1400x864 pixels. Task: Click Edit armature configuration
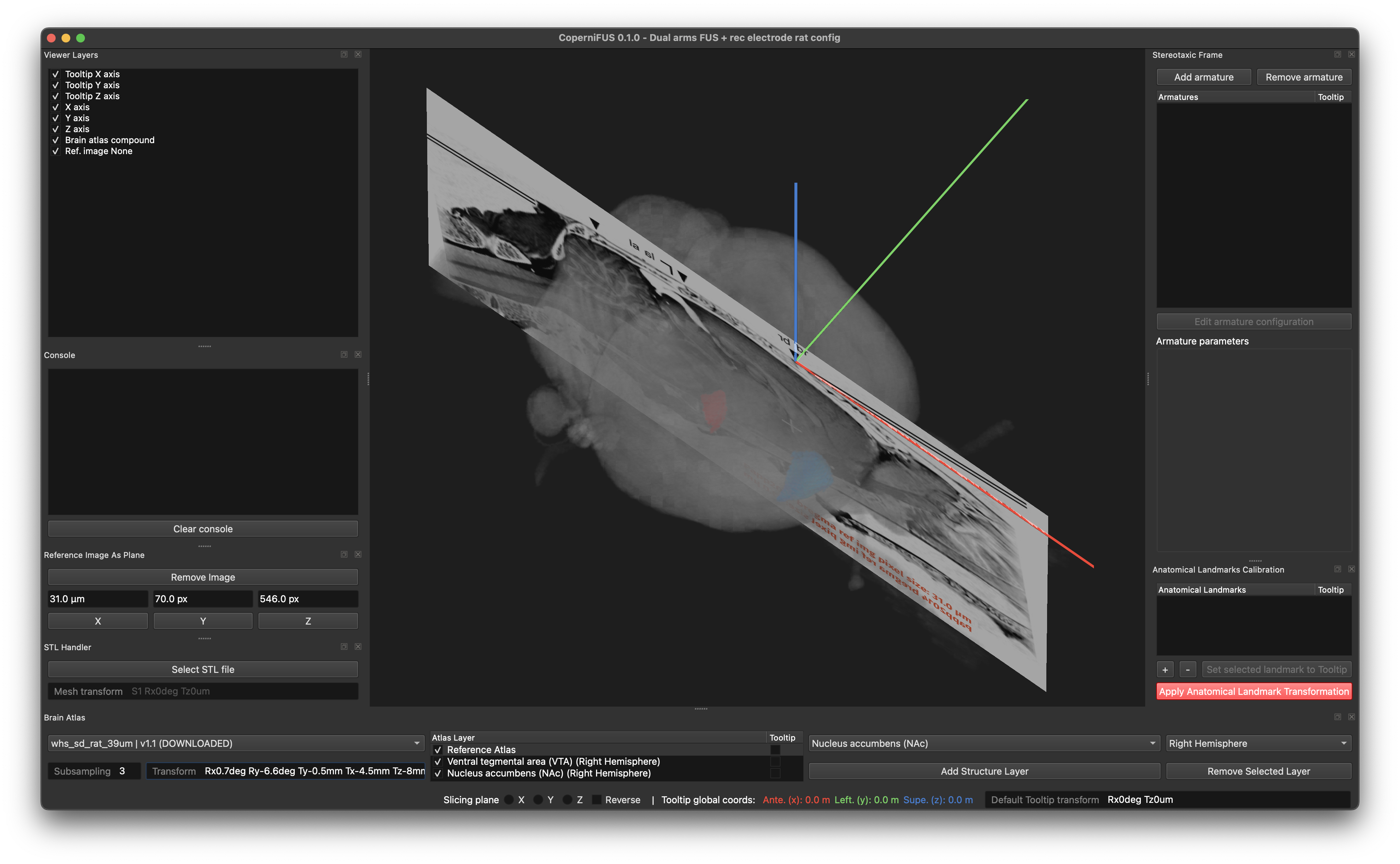point(1254,322)
